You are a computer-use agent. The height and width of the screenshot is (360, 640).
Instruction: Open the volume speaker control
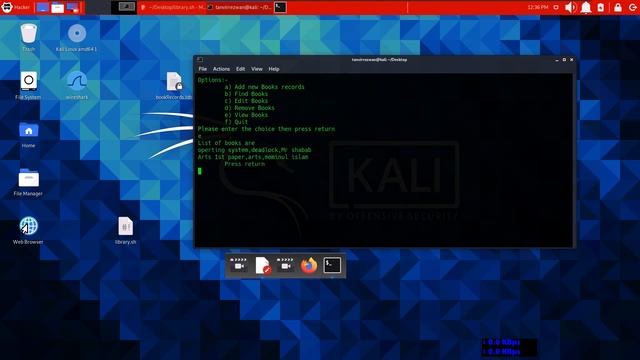click(x=571, y=7)
